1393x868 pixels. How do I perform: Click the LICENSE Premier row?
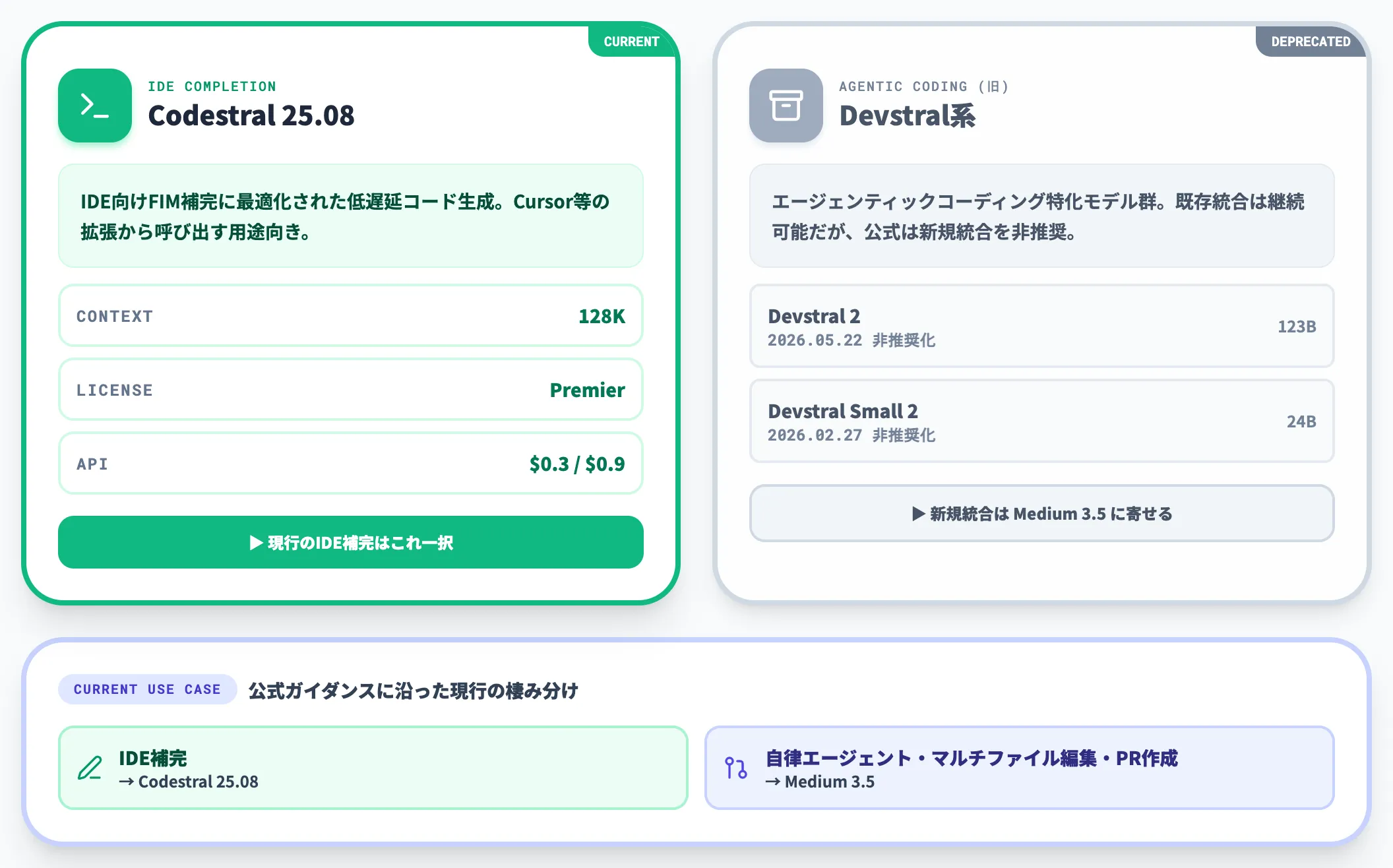[x=351, y=389]
